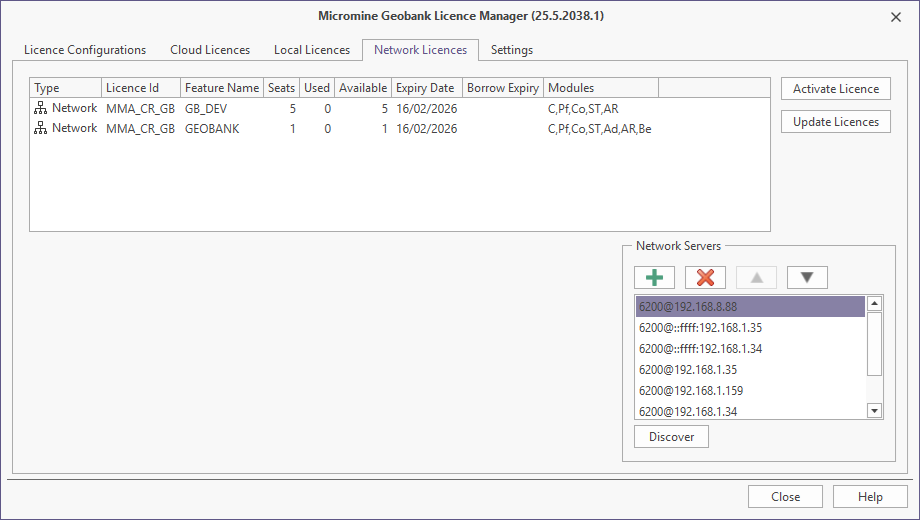Click Discover to find network servers
This screenshot has width=920, height=520.
[672, 437]
